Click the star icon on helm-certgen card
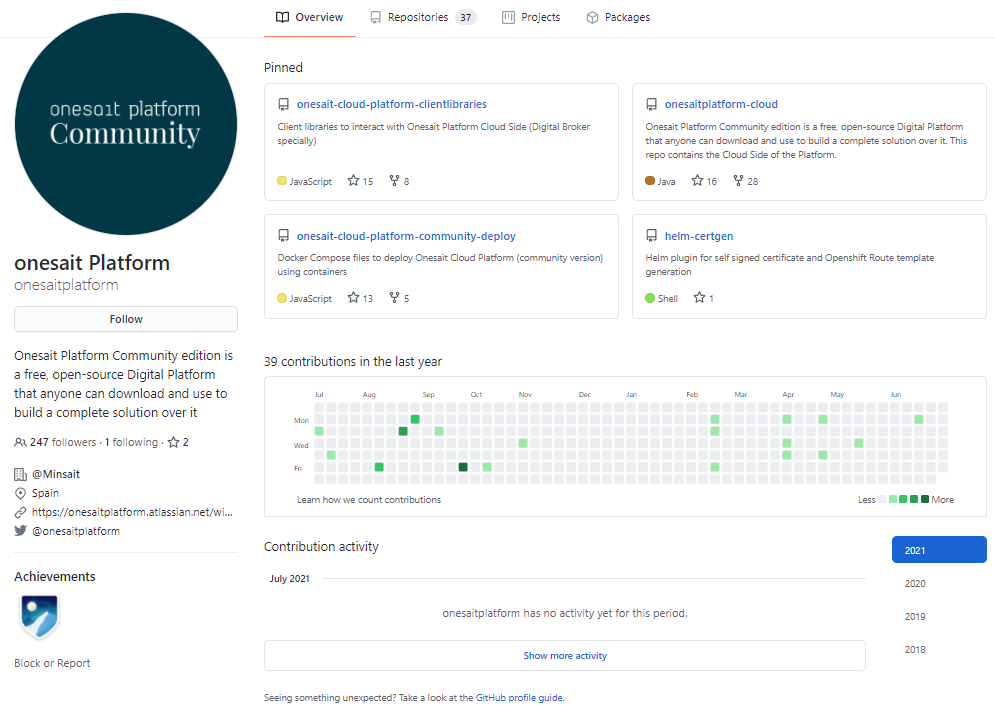Viewport: 995px width, 705px height. (699, 298)
